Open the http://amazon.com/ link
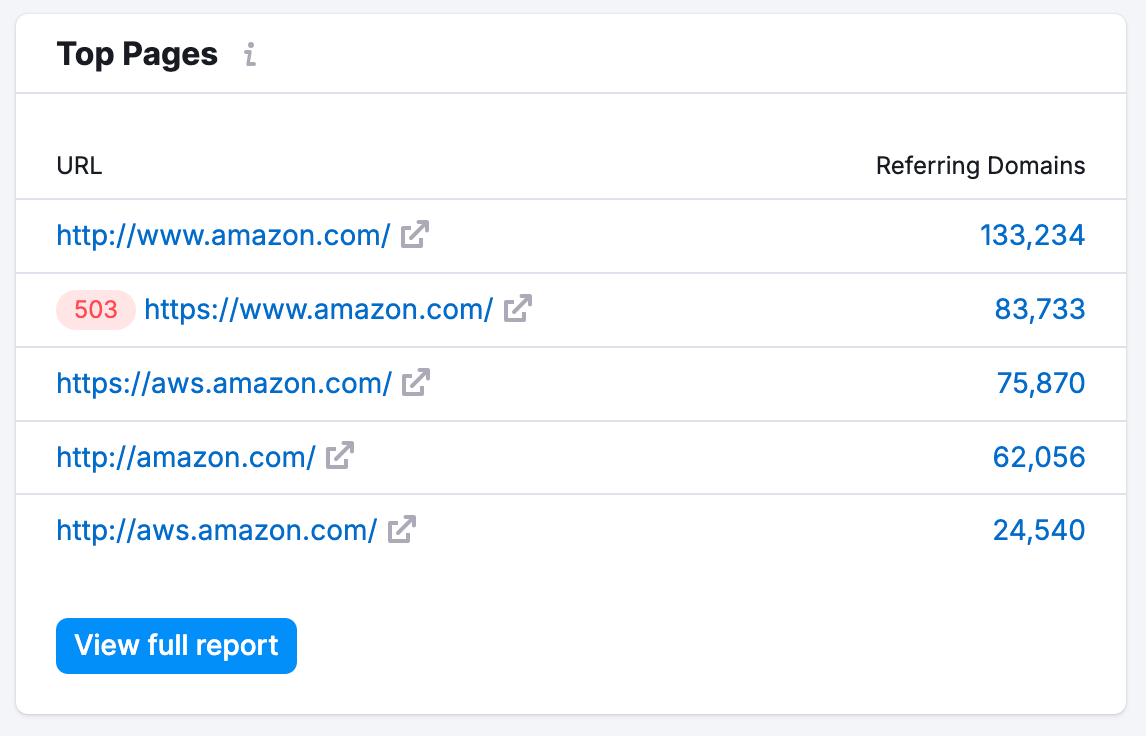Screen dimensions: 1146x736 coord(185,457)
